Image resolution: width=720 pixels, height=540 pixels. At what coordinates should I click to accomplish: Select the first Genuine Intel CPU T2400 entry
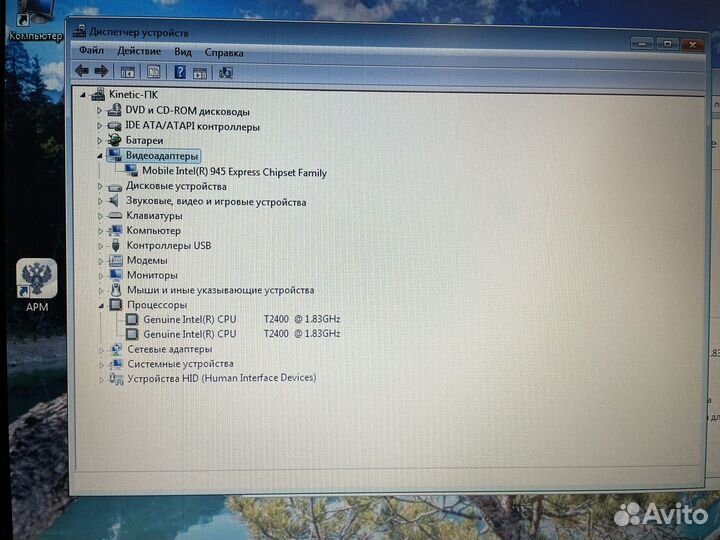(242, 319)
